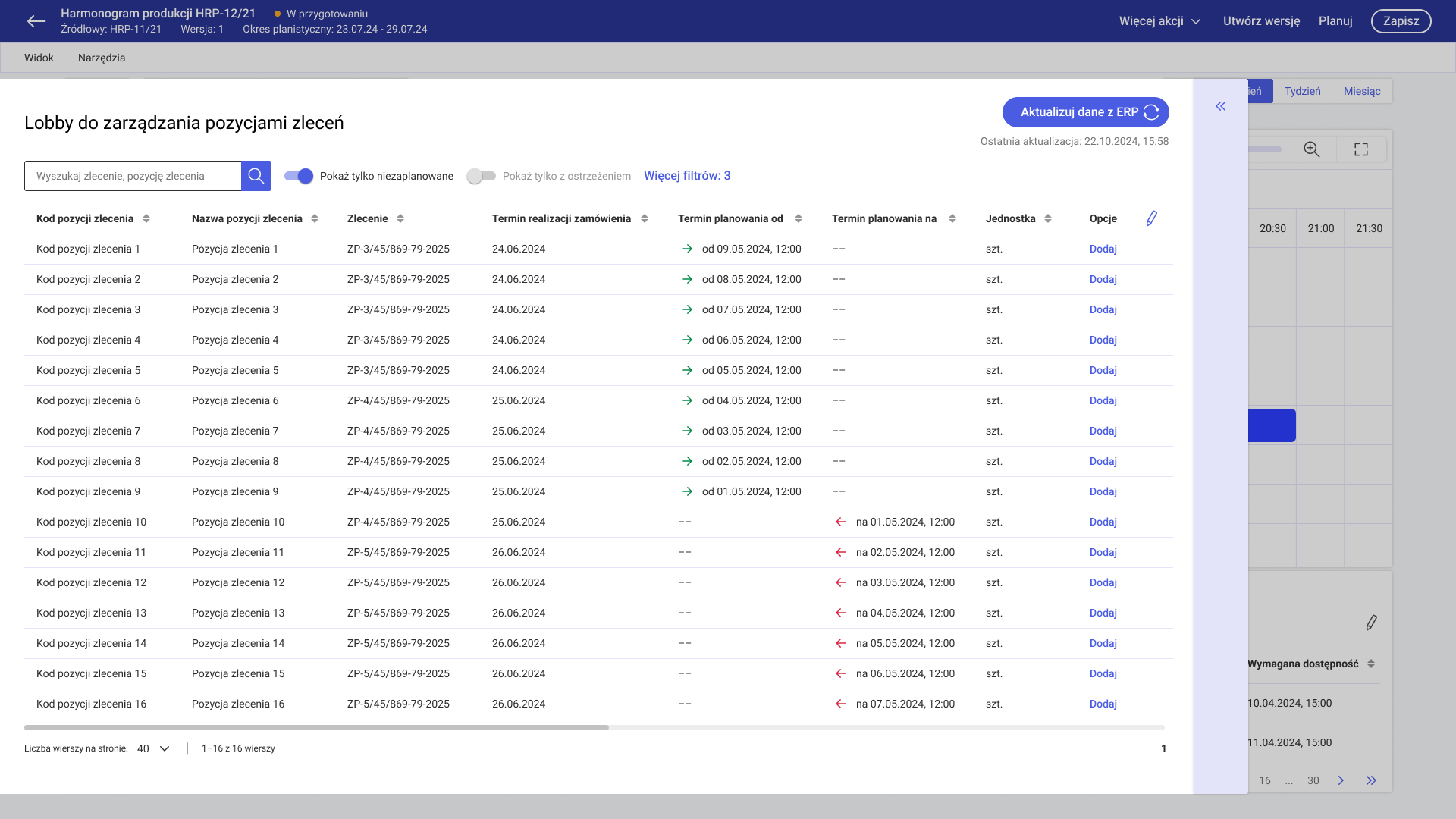
Task: Switch to the Tydzień tab
Action: [x=1302, y=91]
